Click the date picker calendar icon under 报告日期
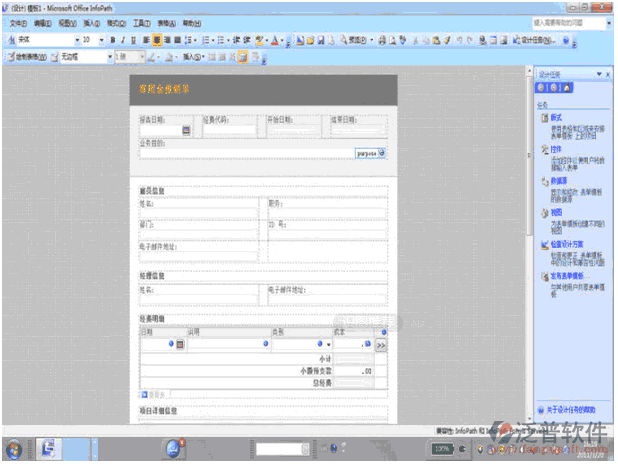The width and height of the screenshot is (618, 465). [x=186, y=130]
